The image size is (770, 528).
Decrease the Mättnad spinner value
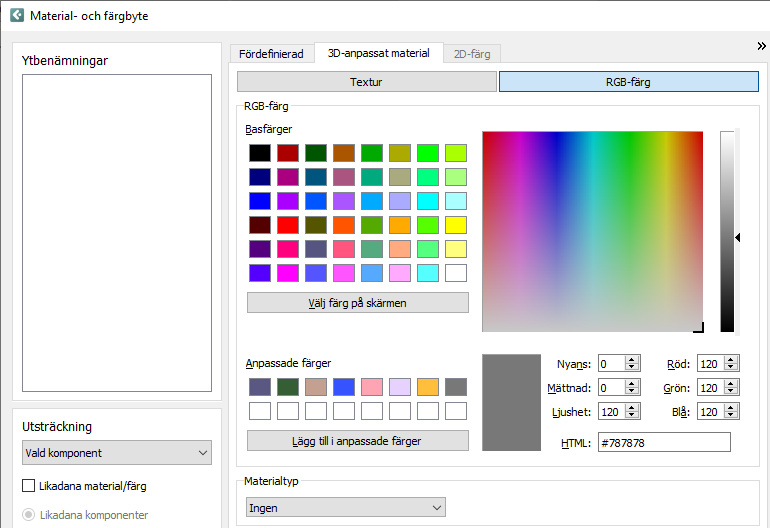coord(632,392)
